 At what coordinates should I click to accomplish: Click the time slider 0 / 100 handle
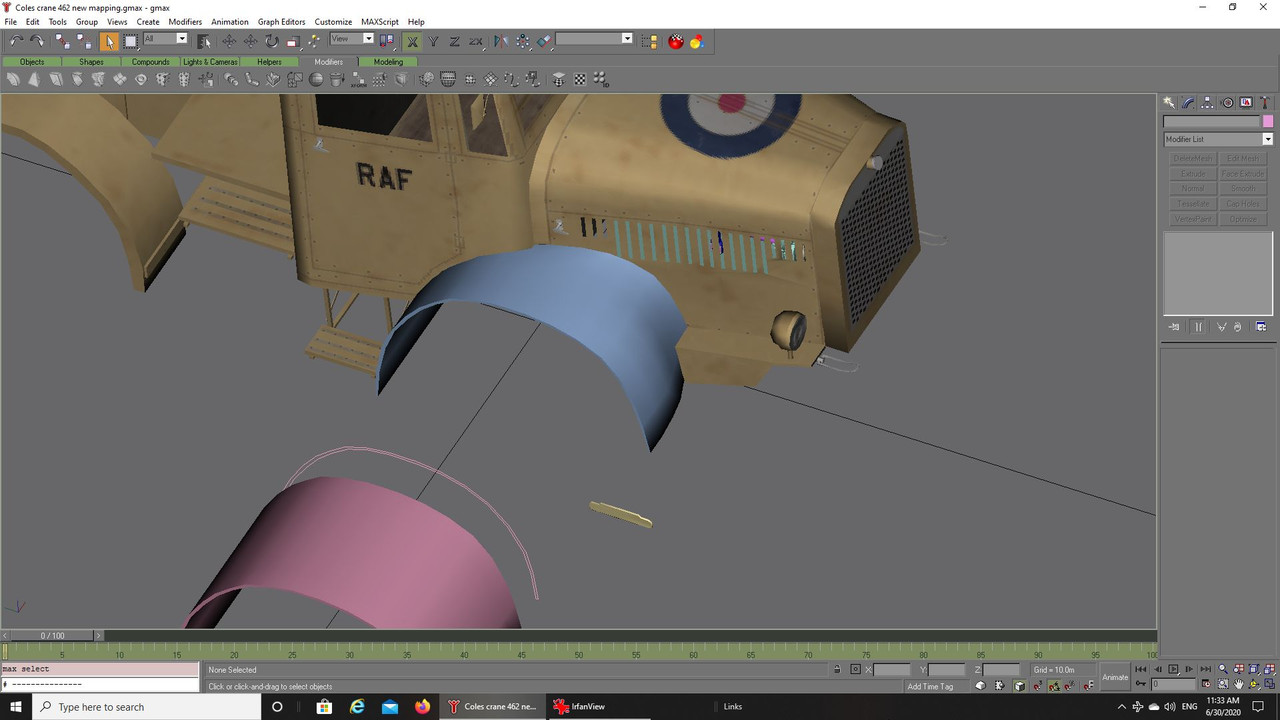click(52, 635)
